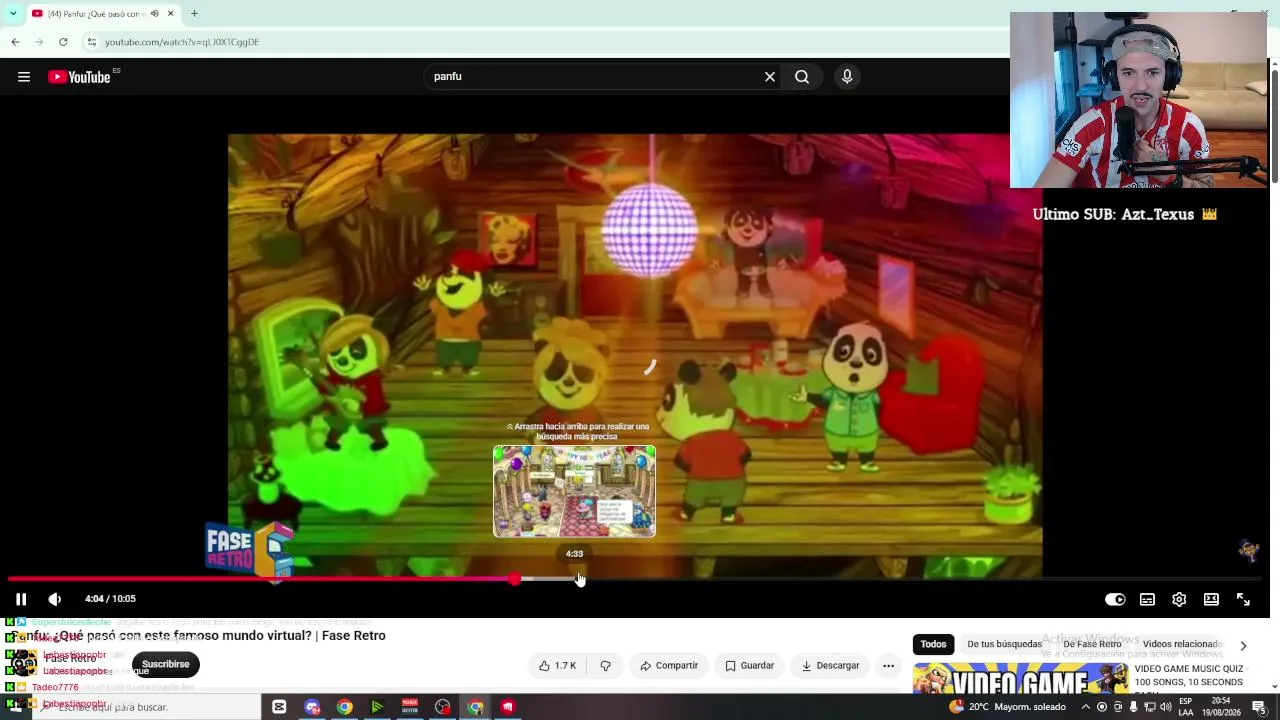Open the green arrow taskbar app

(377, 707)
